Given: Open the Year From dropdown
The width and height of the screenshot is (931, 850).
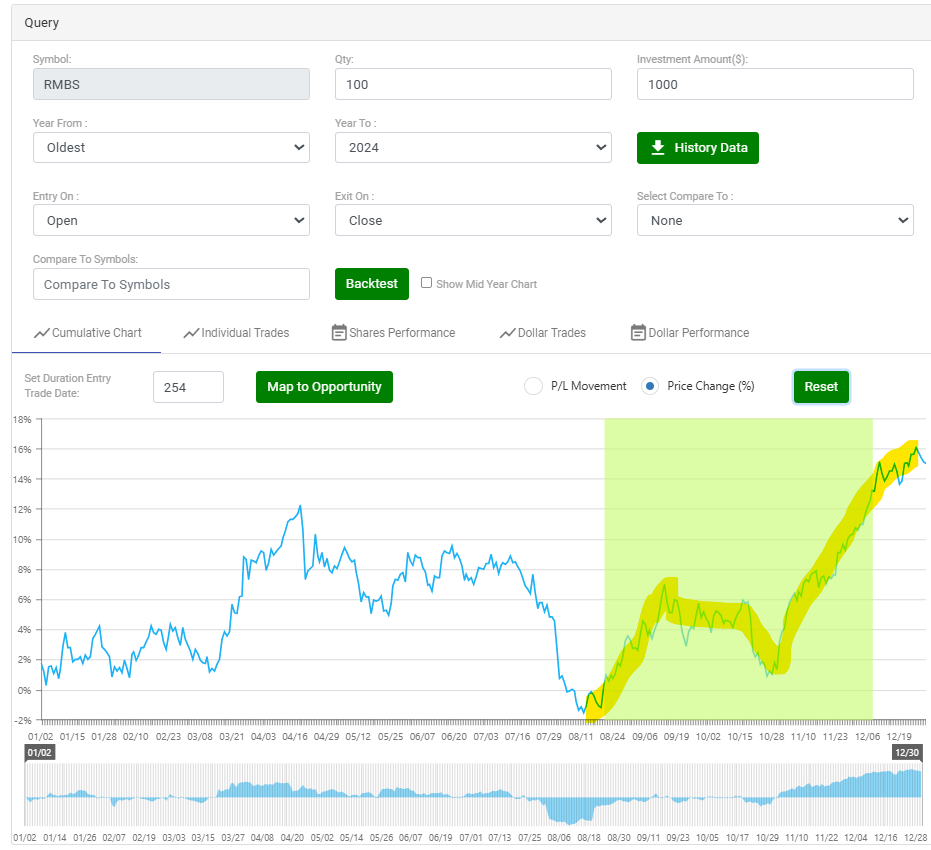Looking at the screenshot, I should tap(171, 147).
